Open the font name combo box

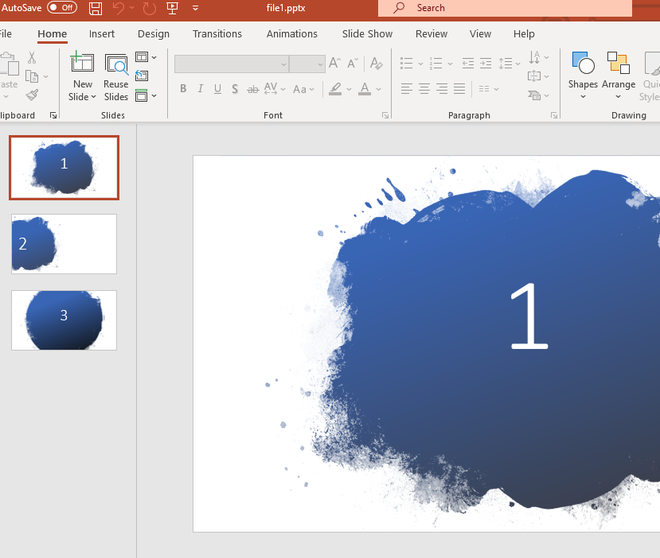231,64
